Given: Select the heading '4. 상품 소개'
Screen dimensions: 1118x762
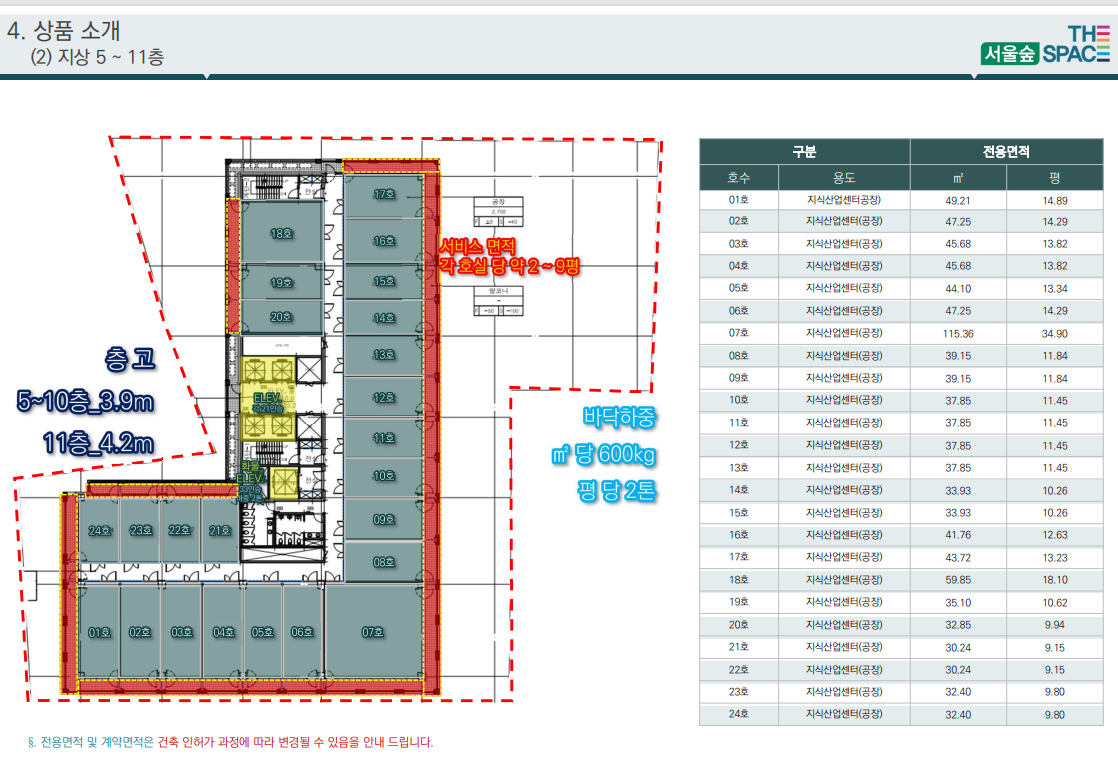Looking at the screenshot, I should (64, 31).
